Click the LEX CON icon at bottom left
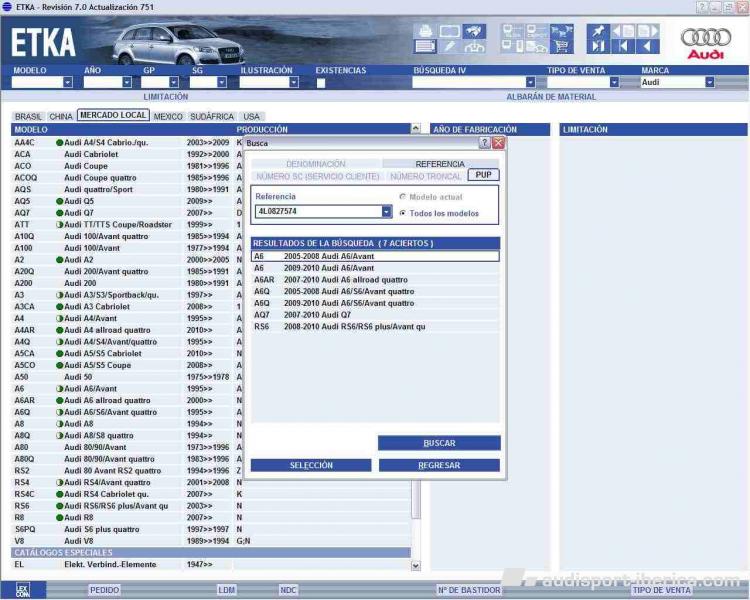 23,589
